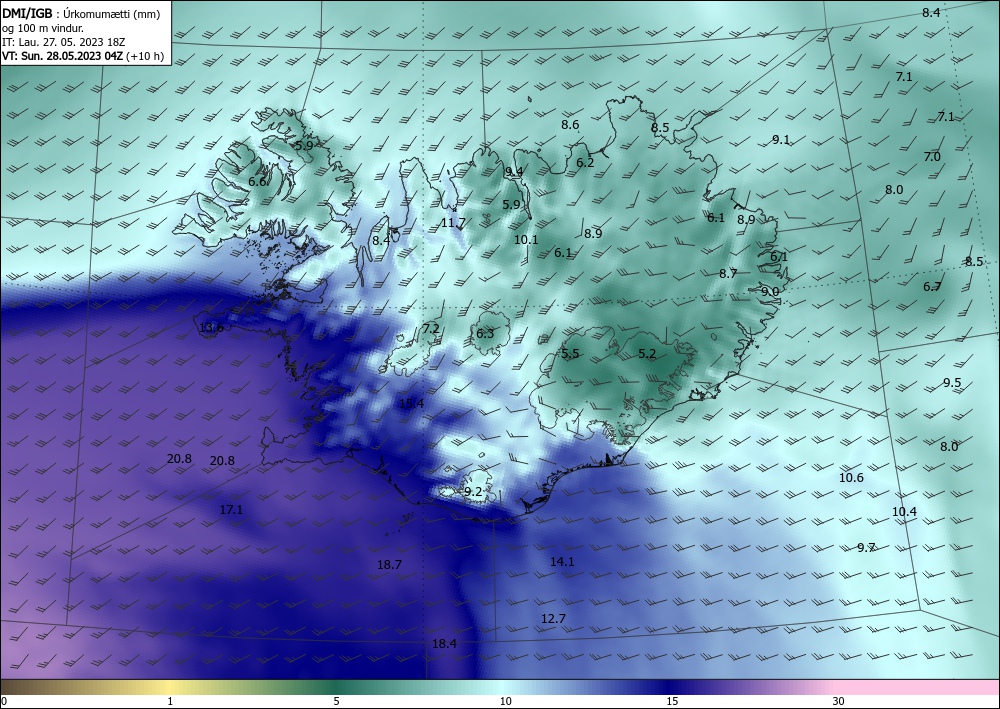Screen dimensions: 1000x709
Task: Select the 6.6 map value
Action: [x=257, y=182]
